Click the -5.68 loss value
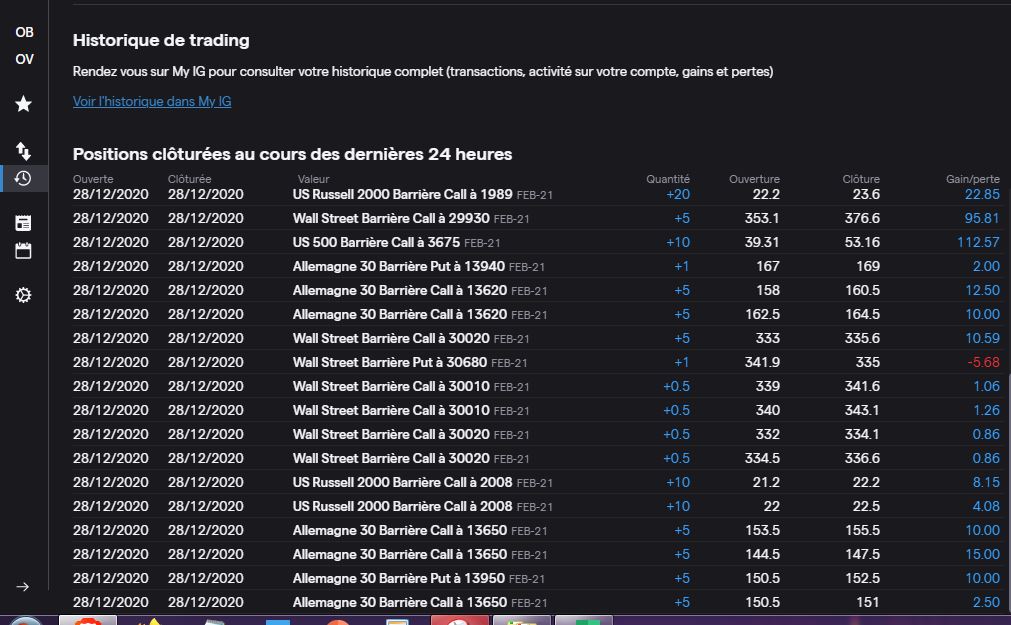The image size is (1011, 625). point(984,362)
